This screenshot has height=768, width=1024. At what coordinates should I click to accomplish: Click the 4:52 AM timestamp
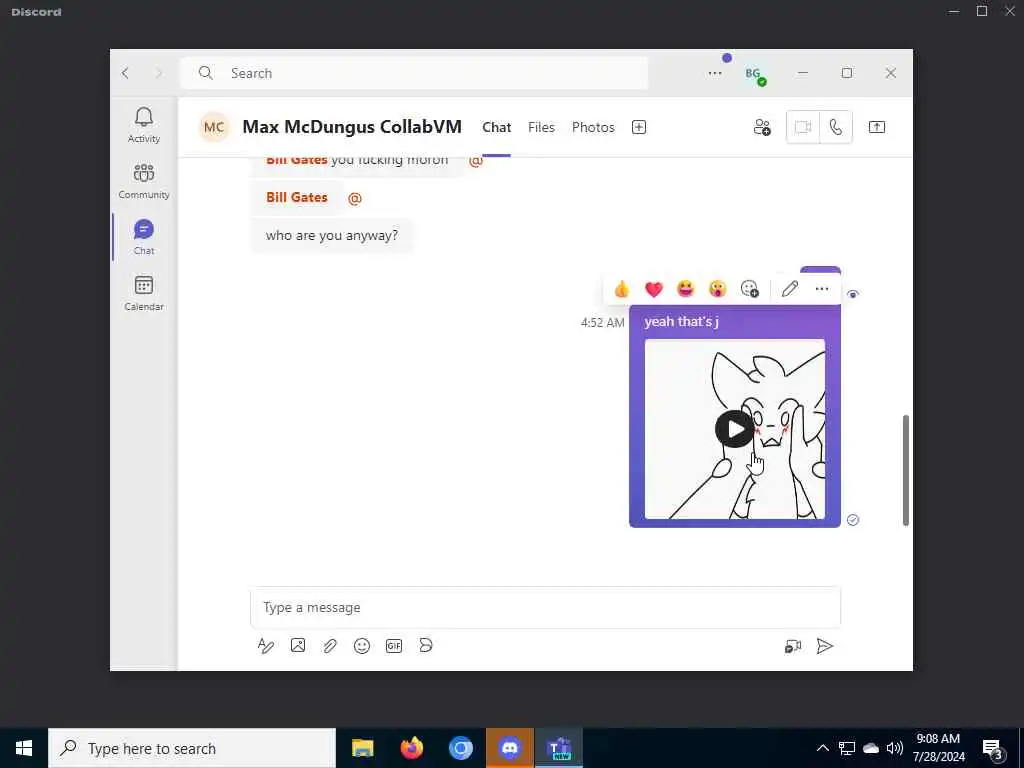click(602, 323)
